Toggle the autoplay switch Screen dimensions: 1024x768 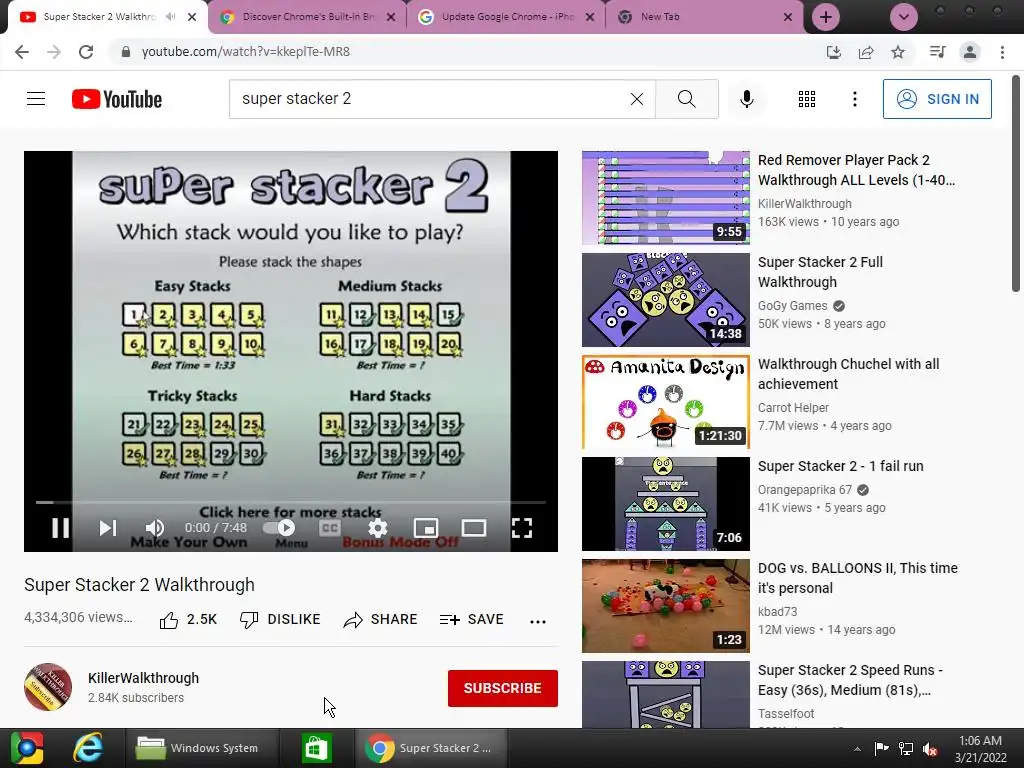(279, 528)
